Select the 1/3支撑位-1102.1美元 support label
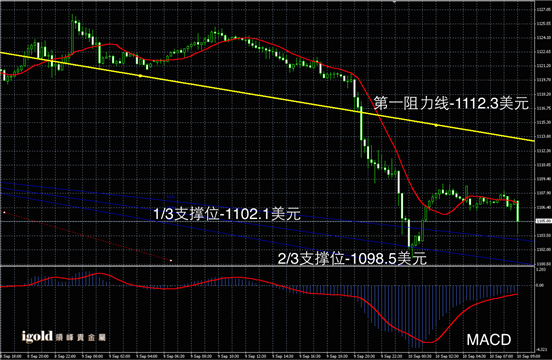This screenshot has width=552, height=360. (x=227, y=214)
